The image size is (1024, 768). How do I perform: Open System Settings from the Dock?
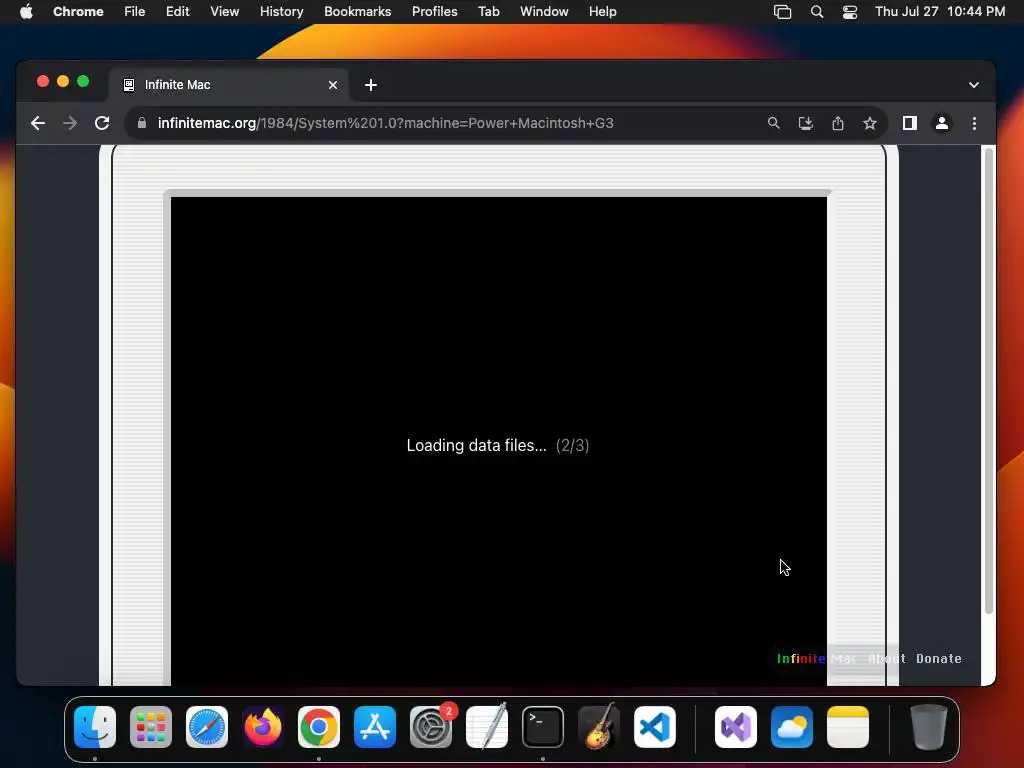(431, 727)
